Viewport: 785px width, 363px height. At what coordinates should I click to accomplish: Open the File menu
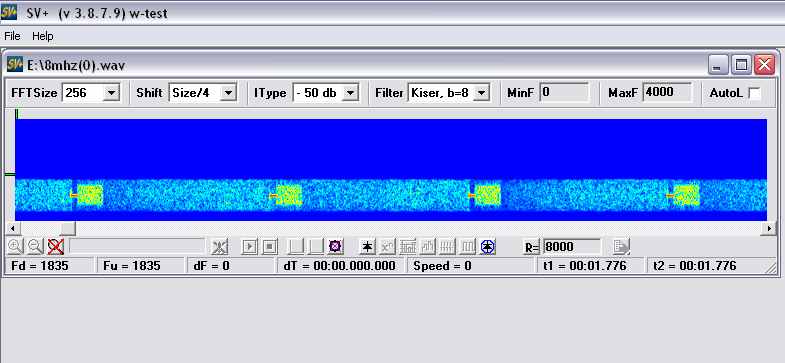(12, 36)
